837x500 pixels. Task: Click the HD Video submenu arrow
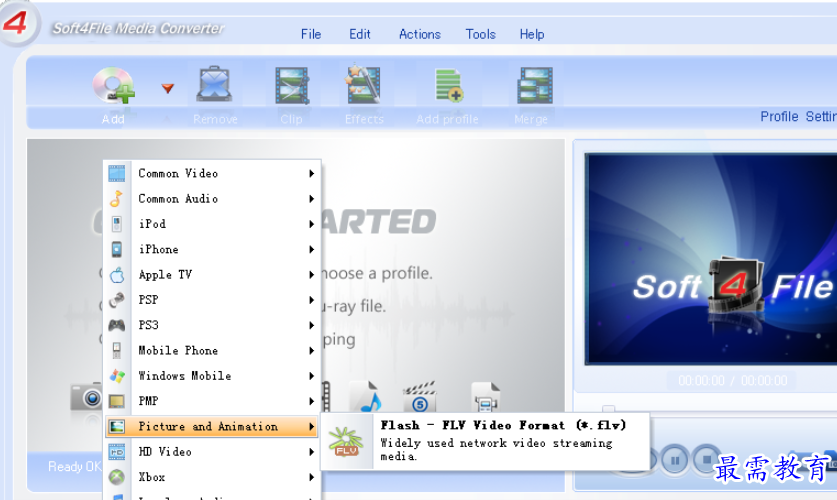(311, 452)
